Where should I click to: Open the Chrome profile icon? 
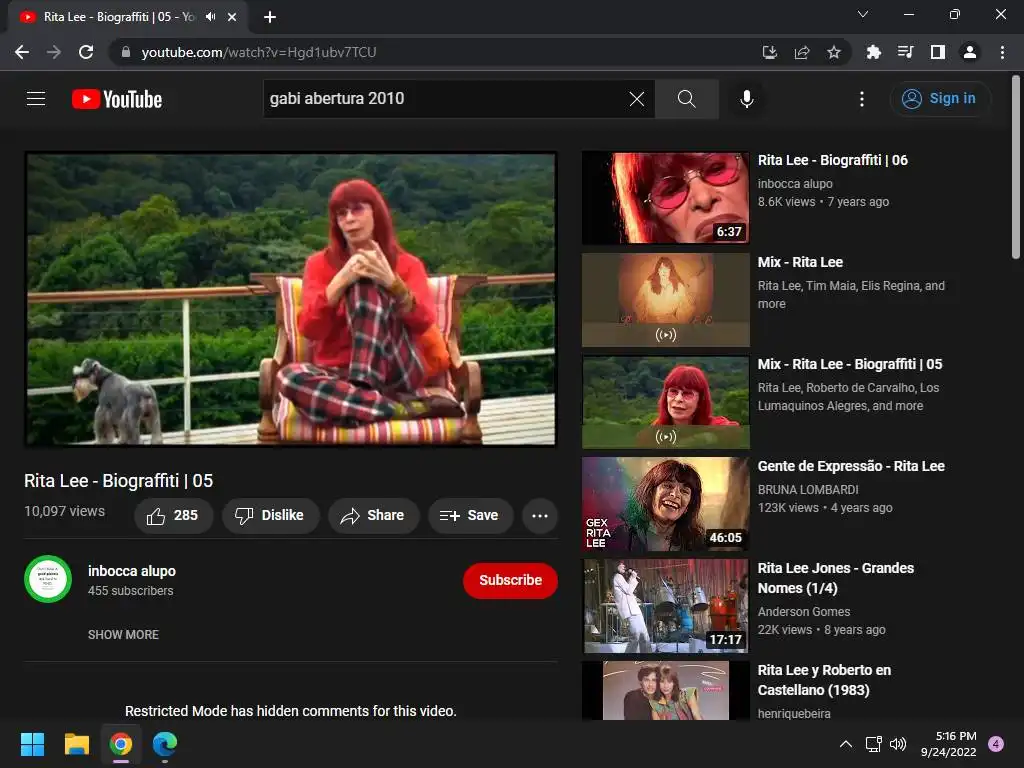970,52
